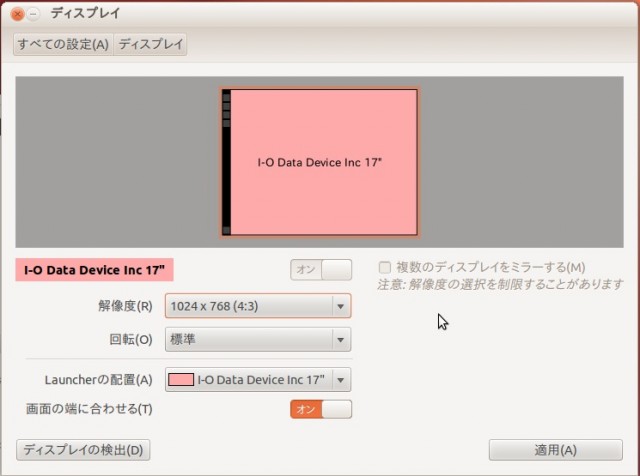Close the ディスプレイ window
Image resolution: width=640 pixels, height=476 pixels.
pyautogui.click(x=18, y=14)
